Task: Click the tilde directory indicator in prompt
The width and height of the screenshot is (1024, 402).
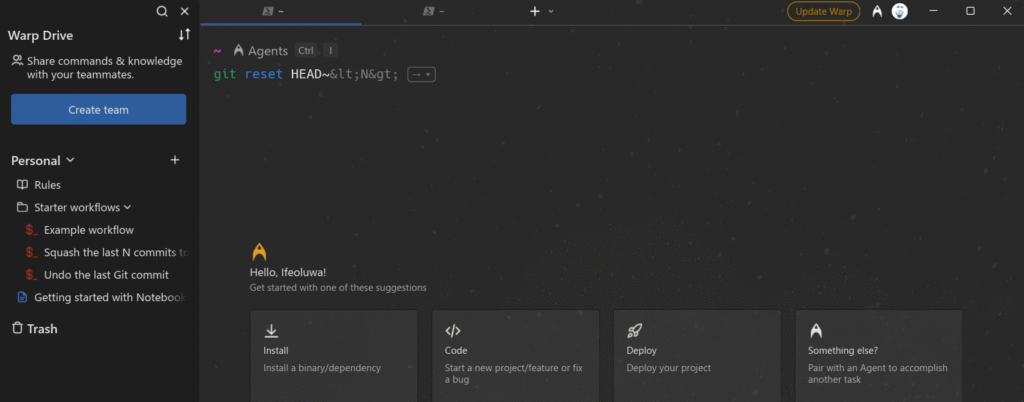Action: point(217,51)
